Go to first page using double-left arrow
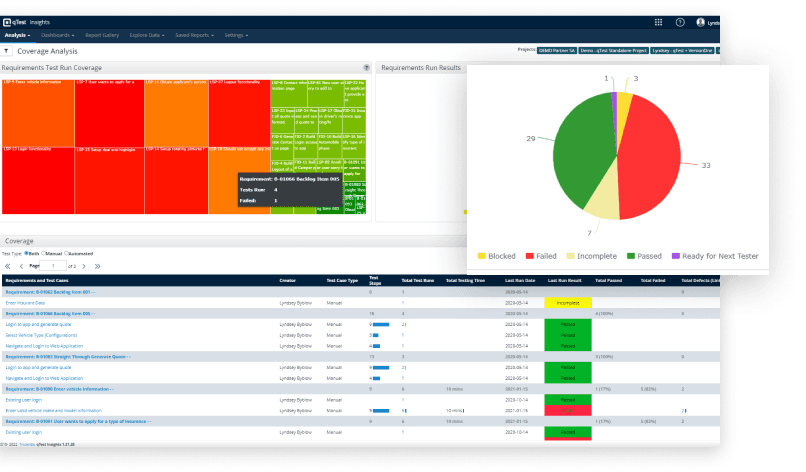Image resolution: width=806 pixels, height=472 pixels. click(x=8, y=267)
